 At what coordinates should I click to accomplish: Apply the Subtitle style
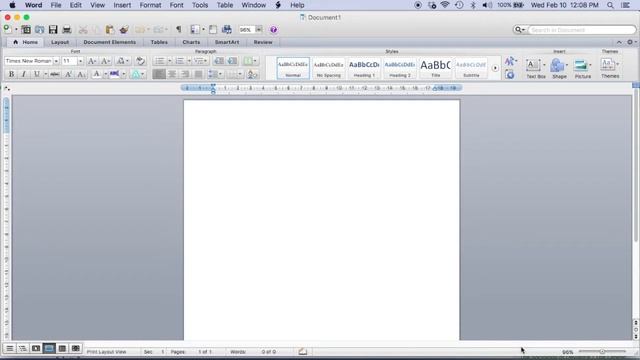click(x=471, y=68)
